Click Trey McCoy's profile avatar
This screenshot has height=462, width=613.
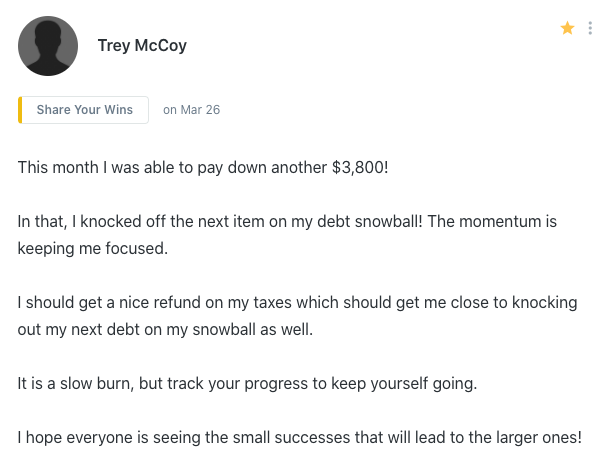48,46
